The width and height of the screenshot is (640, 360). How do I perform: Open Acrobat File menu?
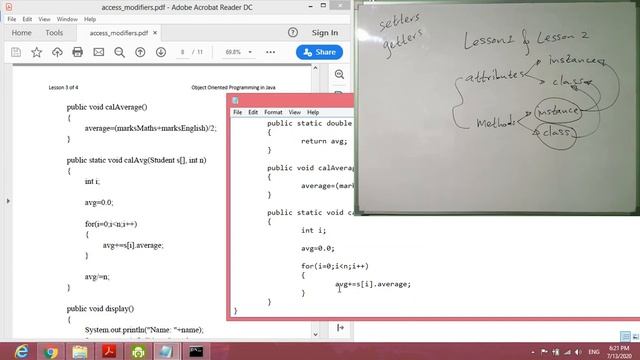12,19
